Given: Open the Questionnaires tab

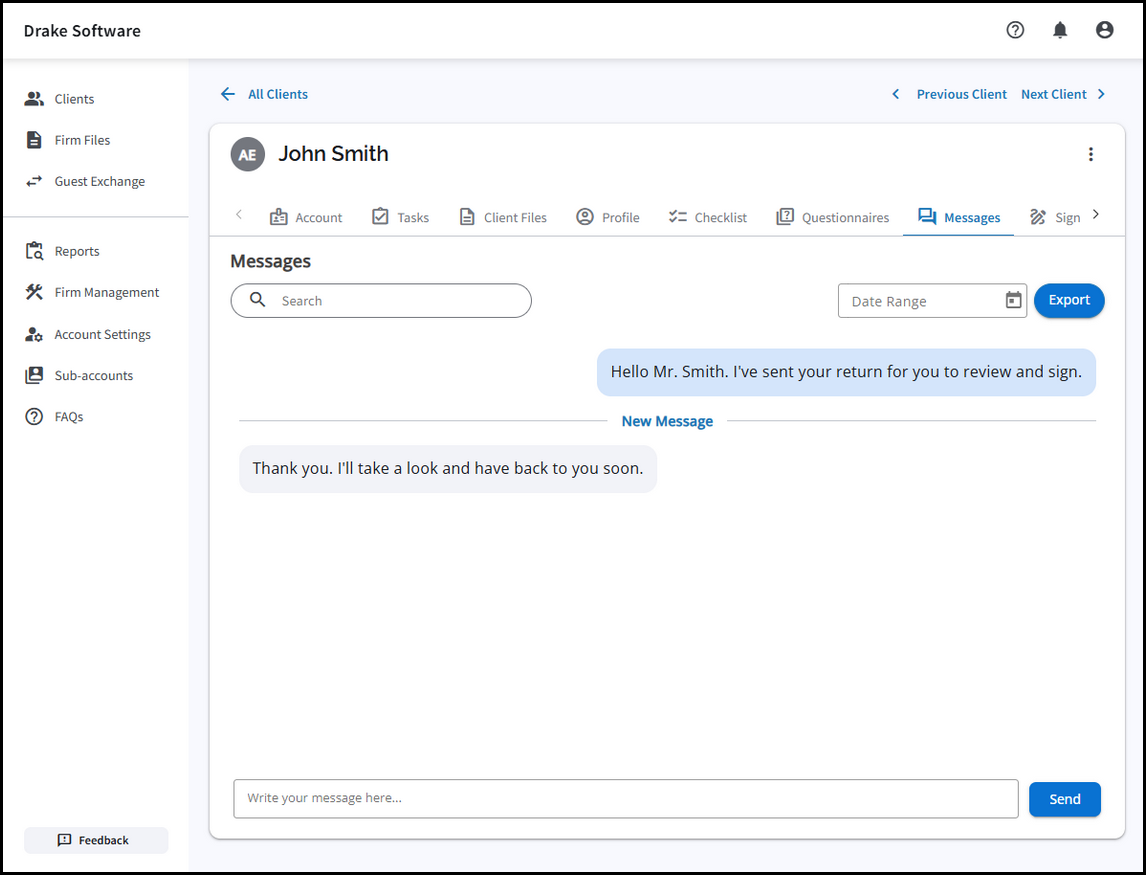Looking at the screenshot, I should click(833, 217).
